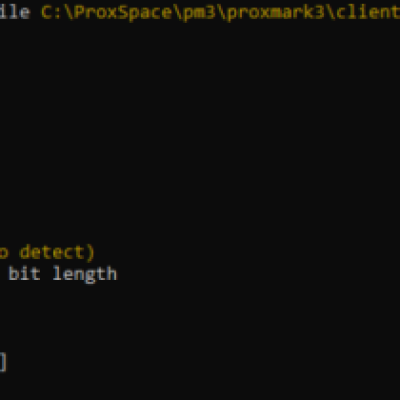
Task: Click the yellow letter "o" before detect
Action: [x=3, y=253]
